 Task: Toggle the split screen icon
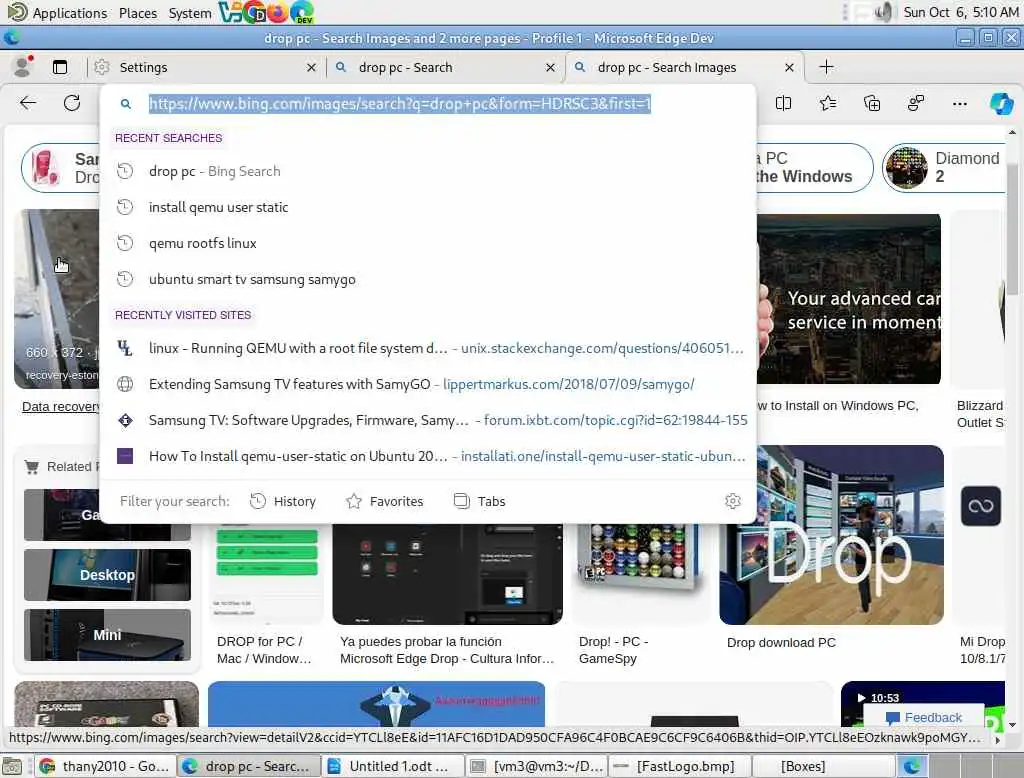click(783, 103)
